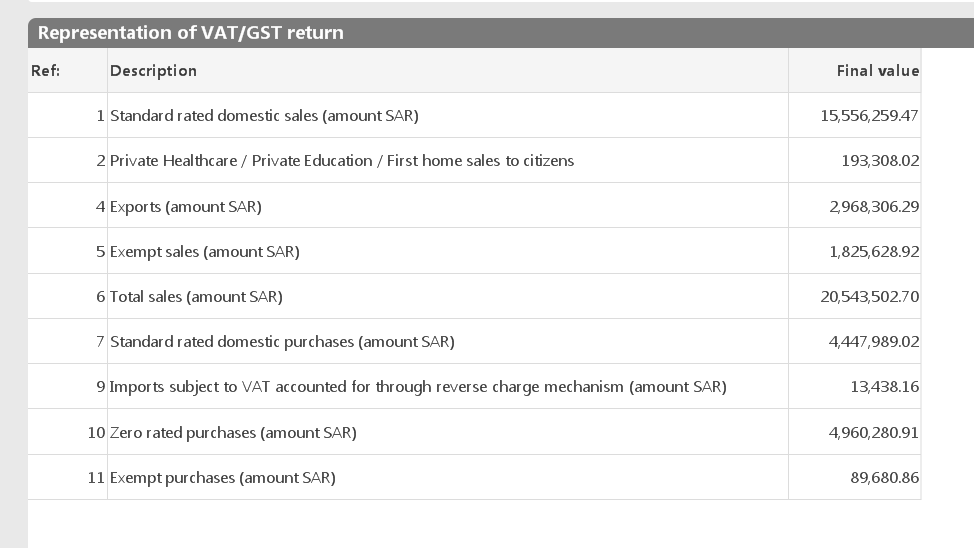
Task: Click the Final value column header
Action: [877, 71]
